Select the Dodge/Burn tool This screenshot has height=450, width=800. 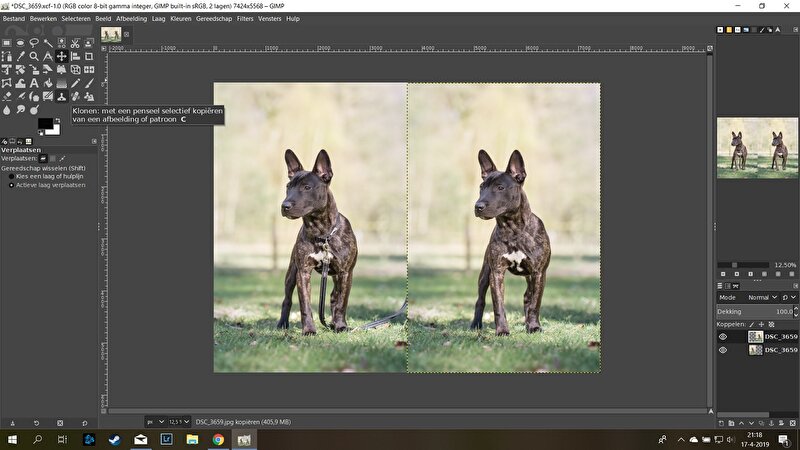34,109
